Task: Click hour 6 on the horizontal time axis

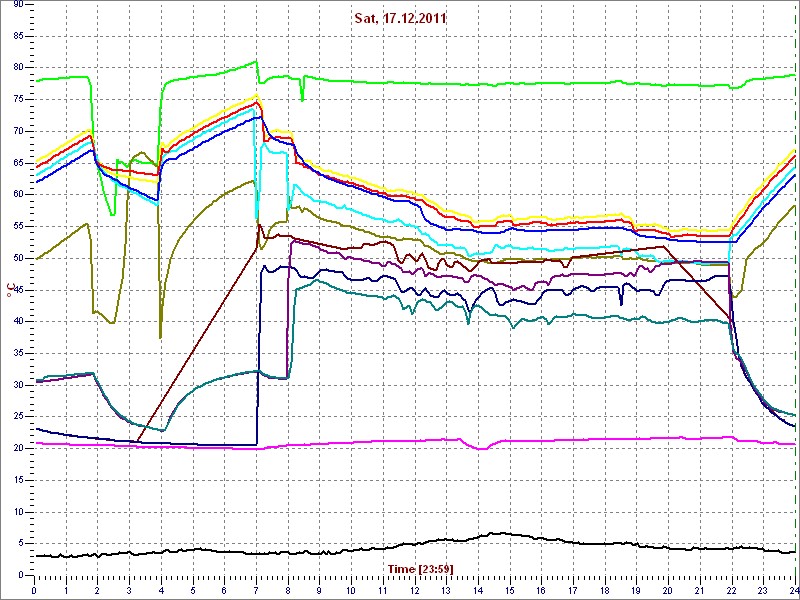Action: (x=224, y=590)
